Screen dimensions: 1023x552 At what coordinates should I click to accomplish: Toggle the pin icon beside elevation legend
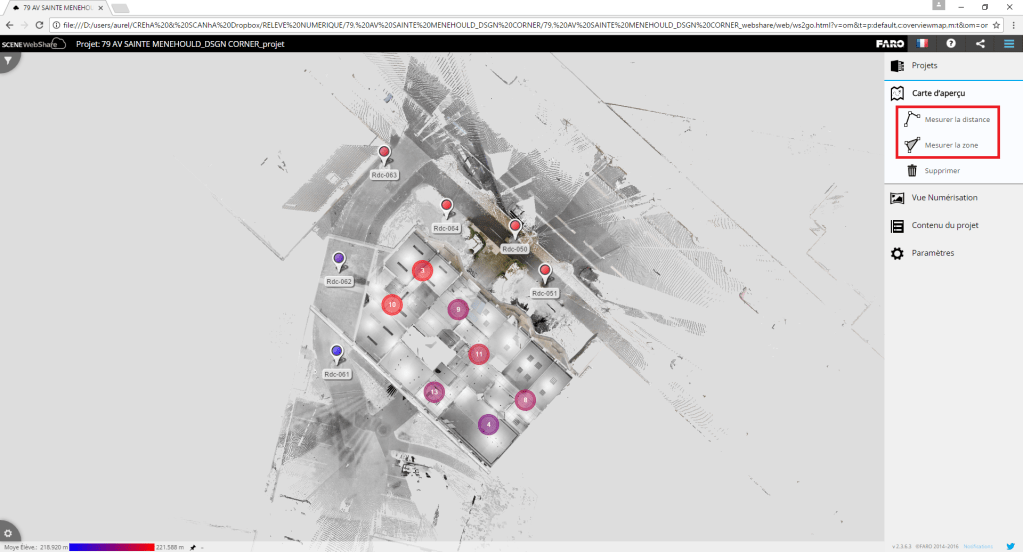pyautogui.click(x=192, y=547)
